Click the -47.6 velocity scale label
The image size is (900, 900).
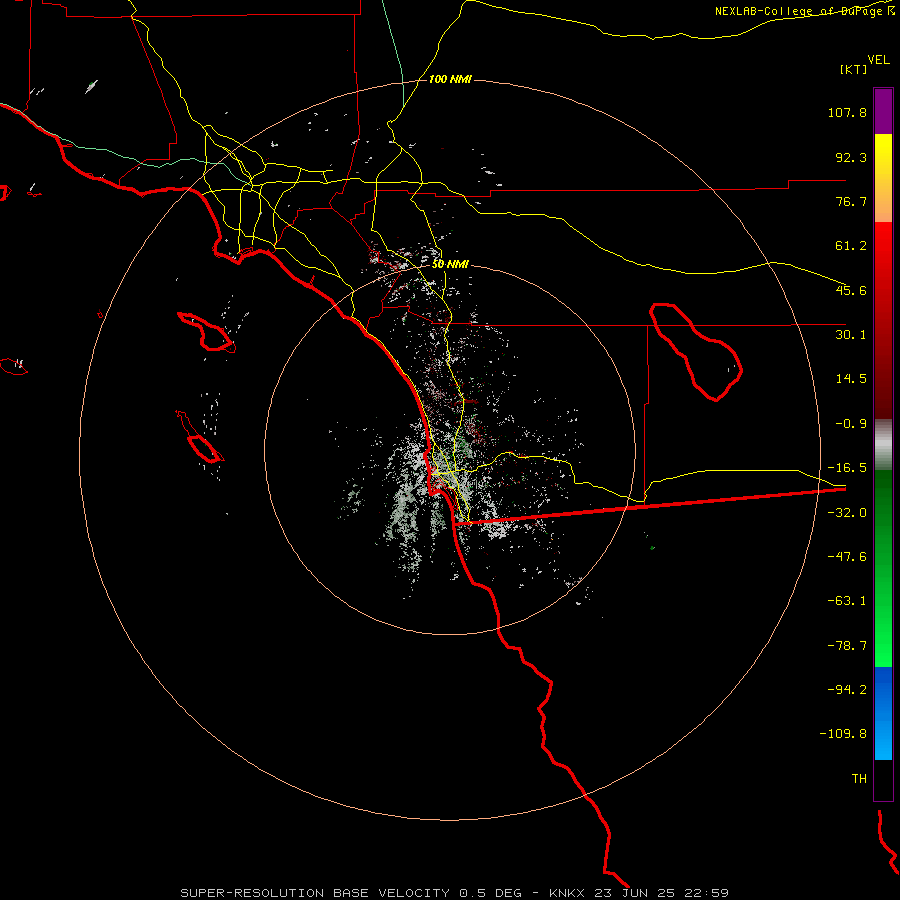pyautogui.click(x=847, y=557)
